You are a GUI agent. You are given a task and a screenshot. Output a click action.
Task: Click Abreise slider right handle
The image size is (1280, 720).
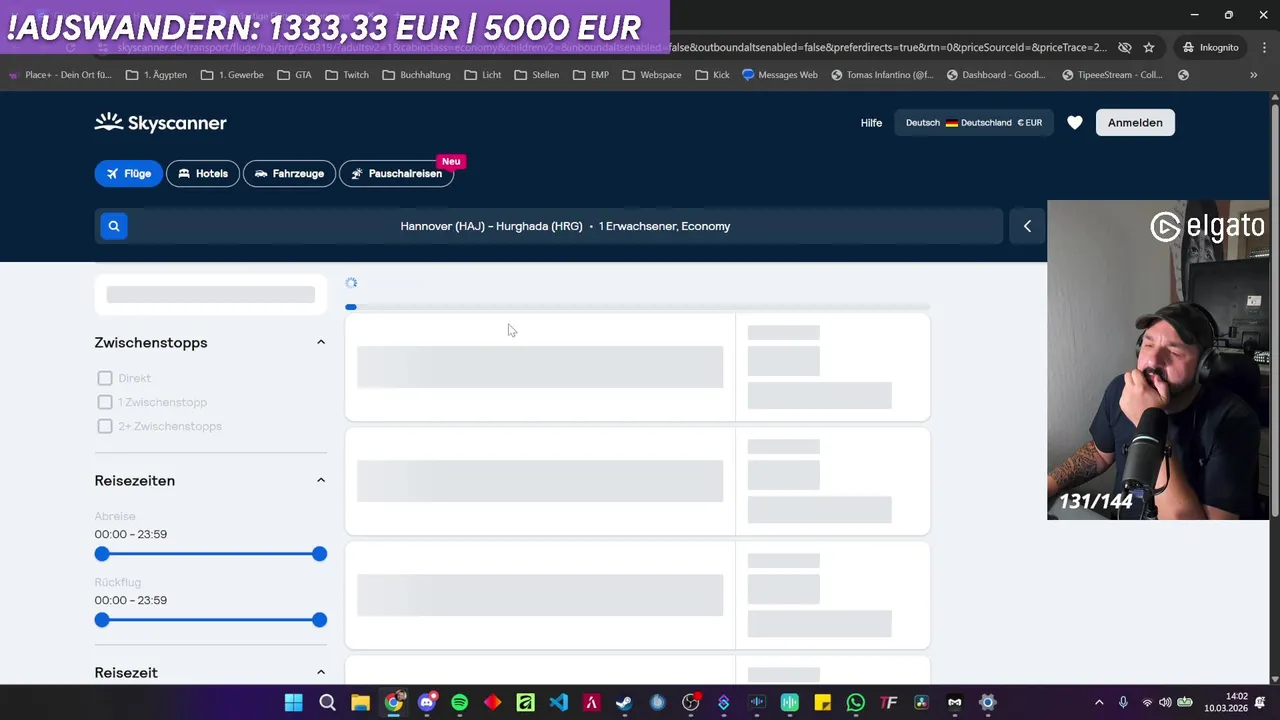[x=319, y=554]
